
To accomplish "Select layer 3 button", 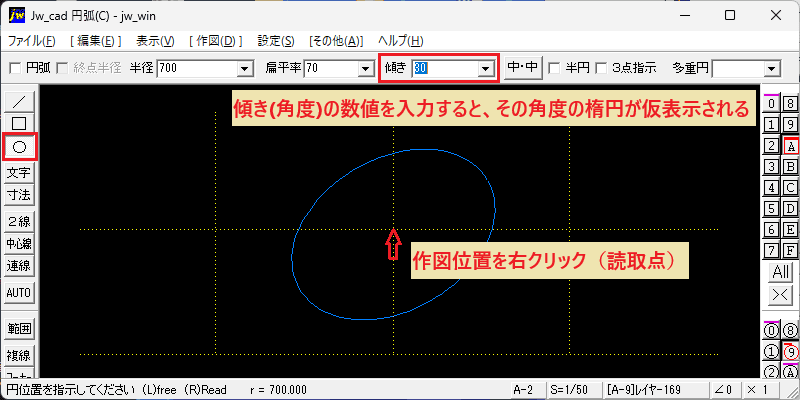I will tap(771, 167).
